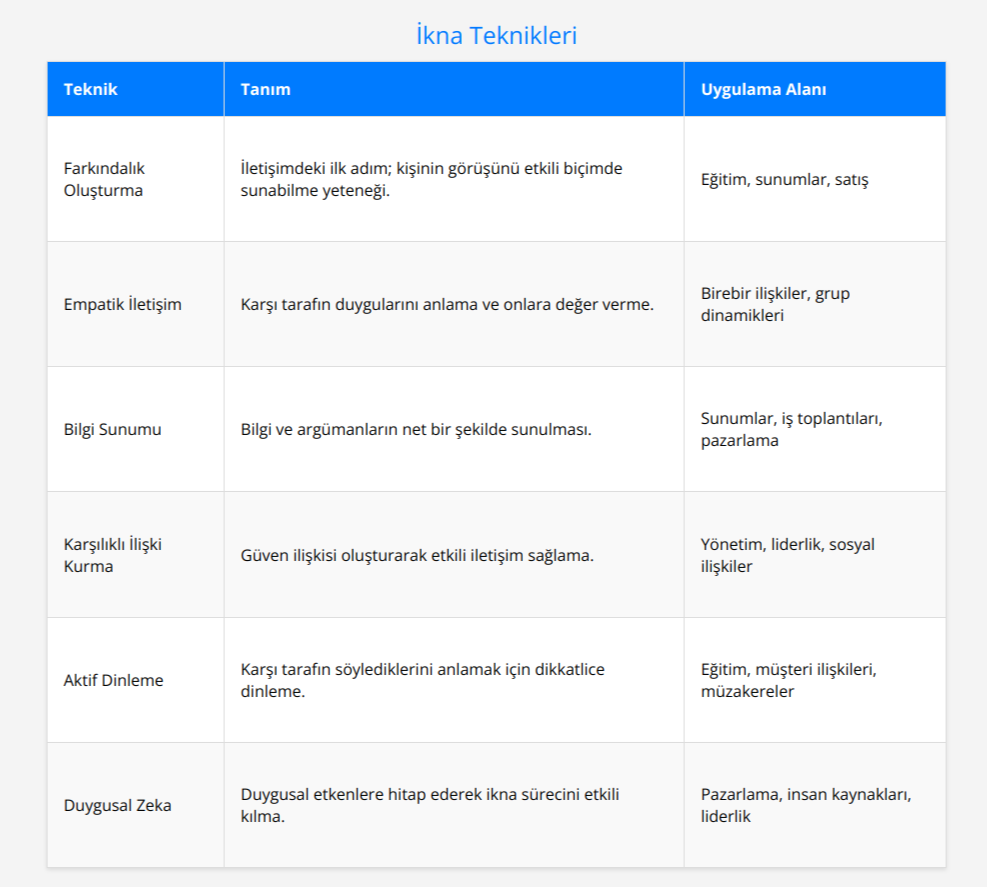The image size is (987, 887).
Task: Click the İkna Teknikleri page title
Action: 496,36
